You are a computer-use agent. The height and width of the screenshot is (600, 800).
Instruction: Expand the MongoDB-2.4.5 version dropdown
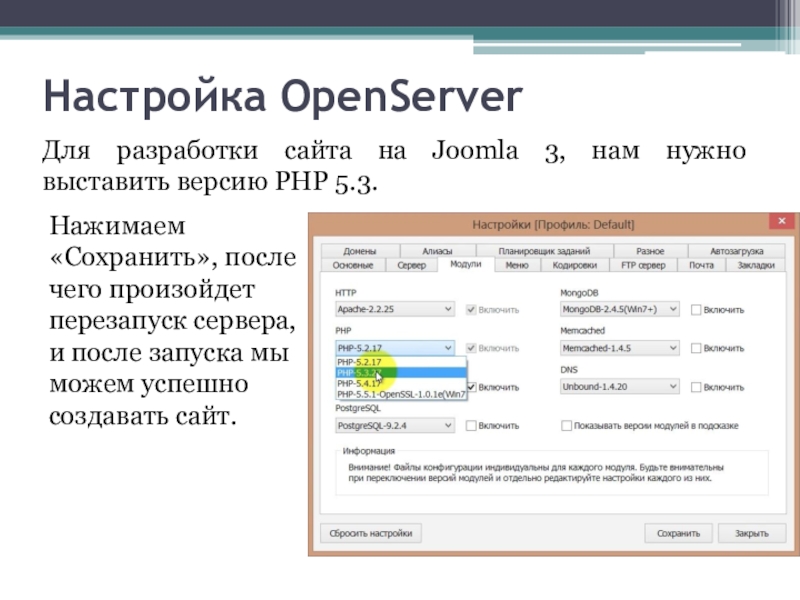tap(619, 309)
